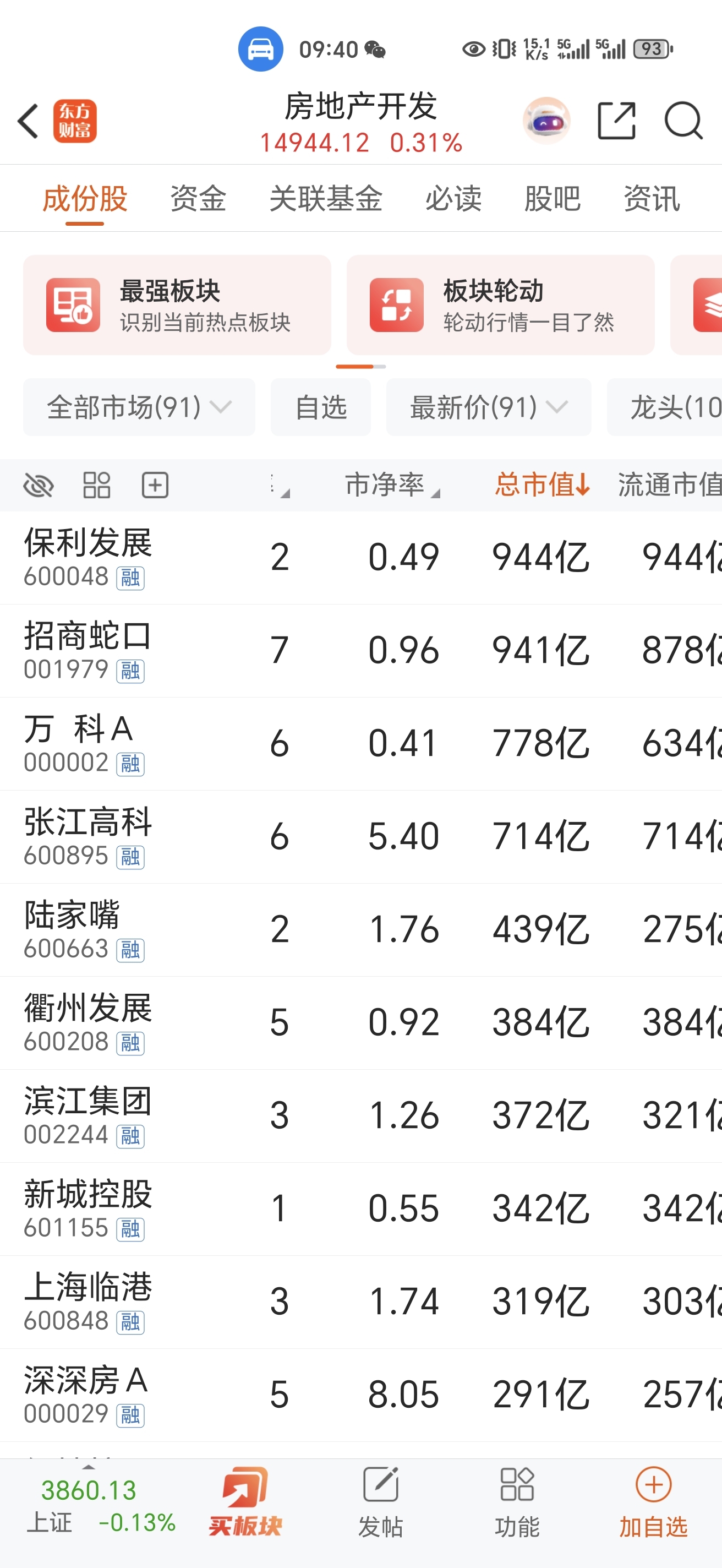Open the 东方财富 logo icon

[75, 121]
